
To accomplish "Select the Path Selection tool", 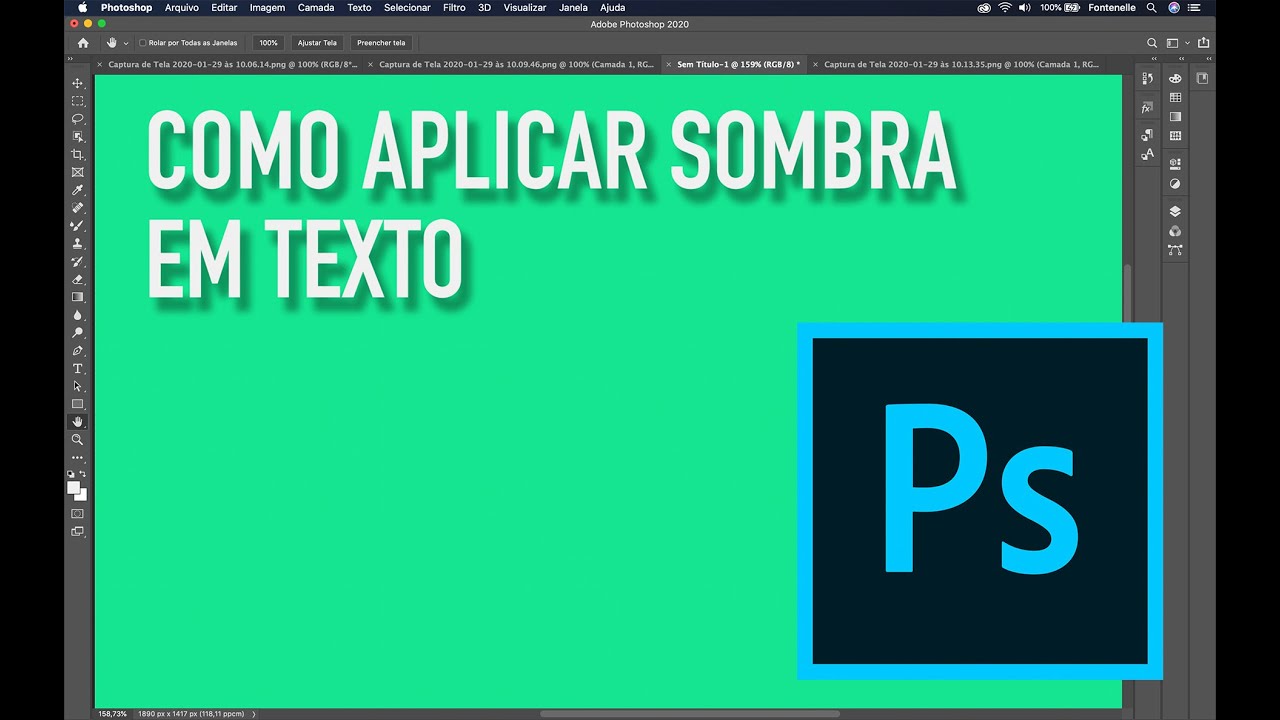I will click(x=77, y=386).
